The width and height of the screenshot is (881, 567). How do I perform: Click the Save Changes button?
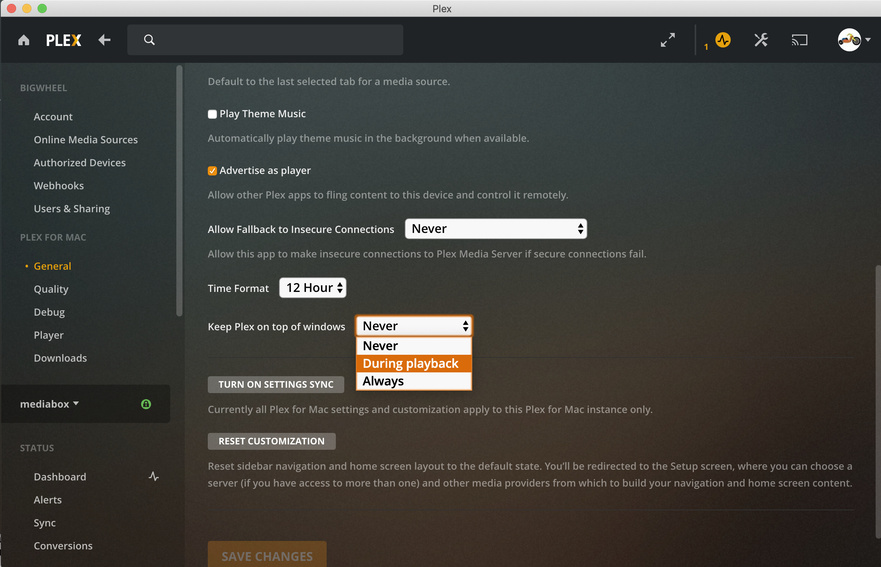pyautogui.click(x=267, y=555)
